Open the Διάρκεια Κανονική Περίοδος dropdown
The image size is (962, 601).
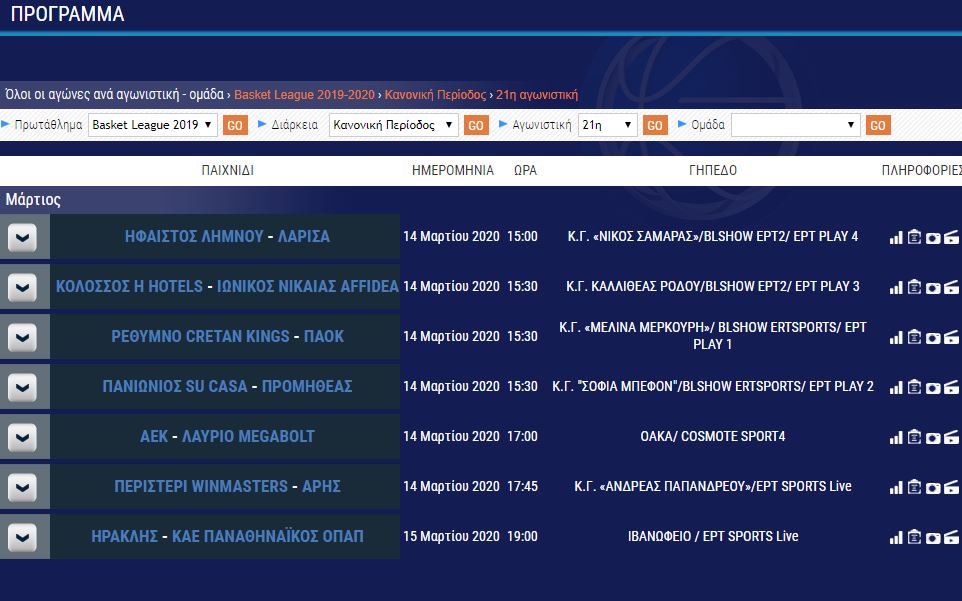tap(394, 125)
